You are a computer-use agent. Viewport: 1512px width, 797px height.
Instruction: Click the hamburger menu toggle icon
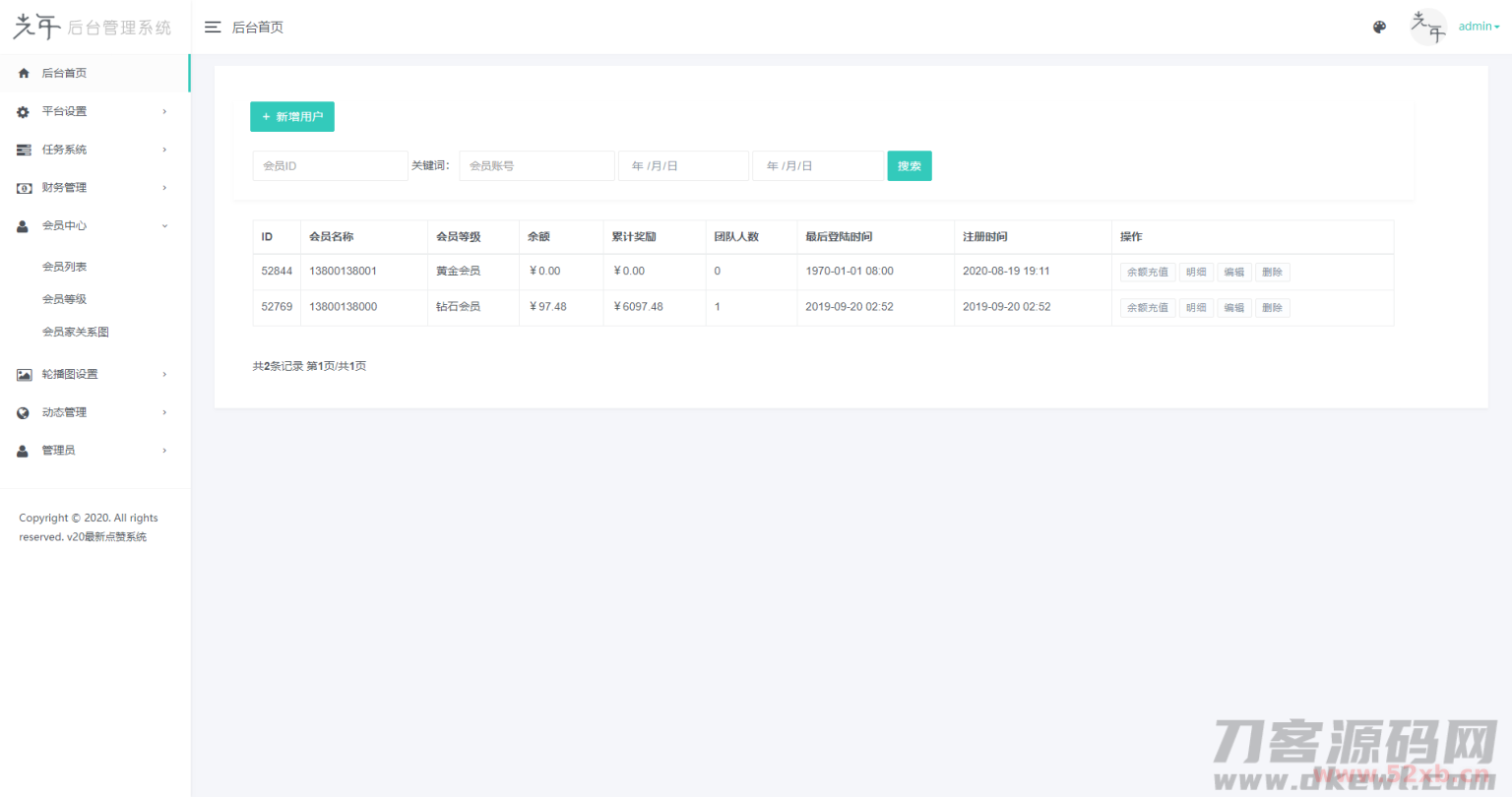coord(213,28)
